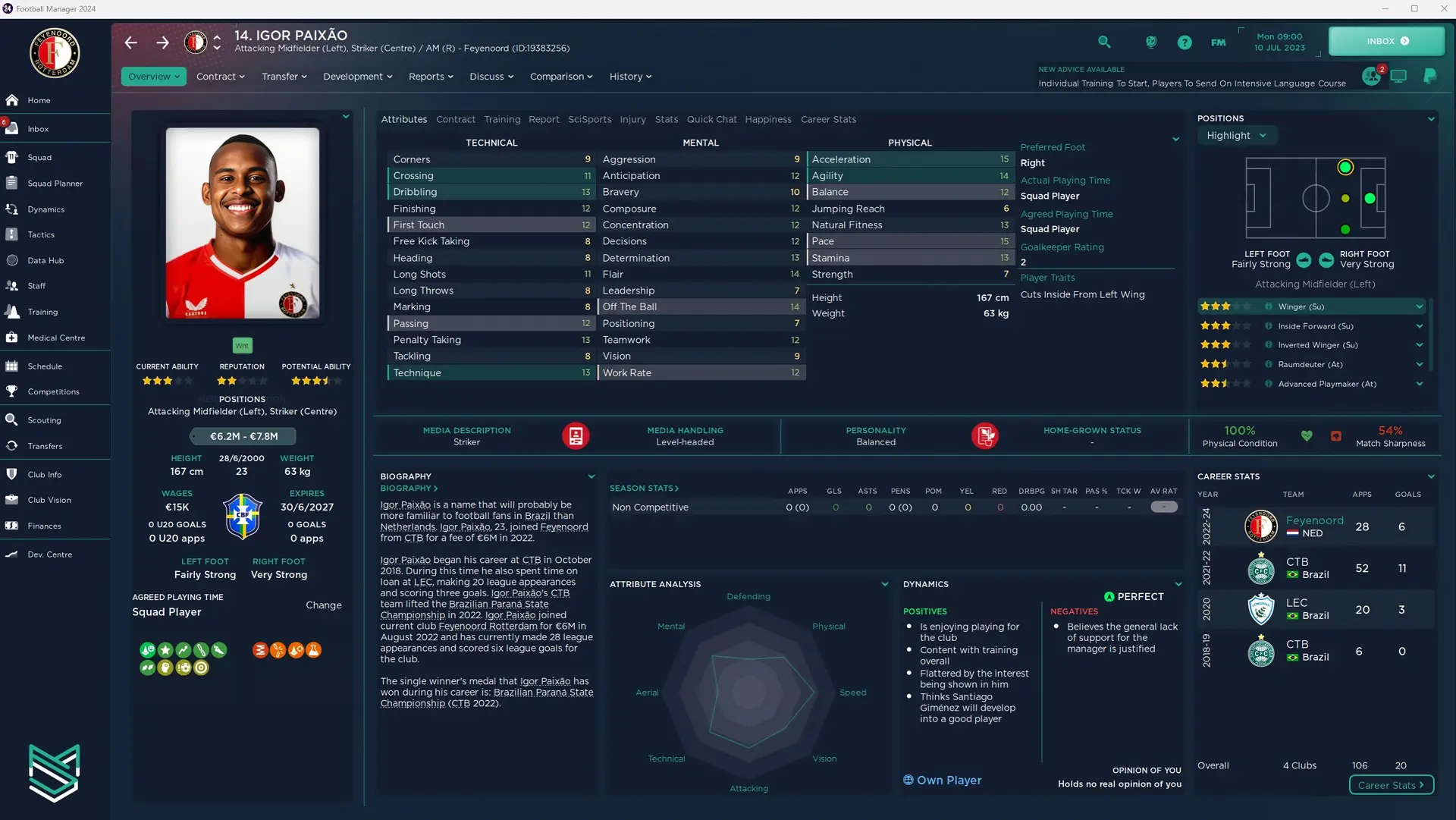The image size is (1456, 820).
Task: Open Schedule sidebar item
Action: [x=55, y=366]
